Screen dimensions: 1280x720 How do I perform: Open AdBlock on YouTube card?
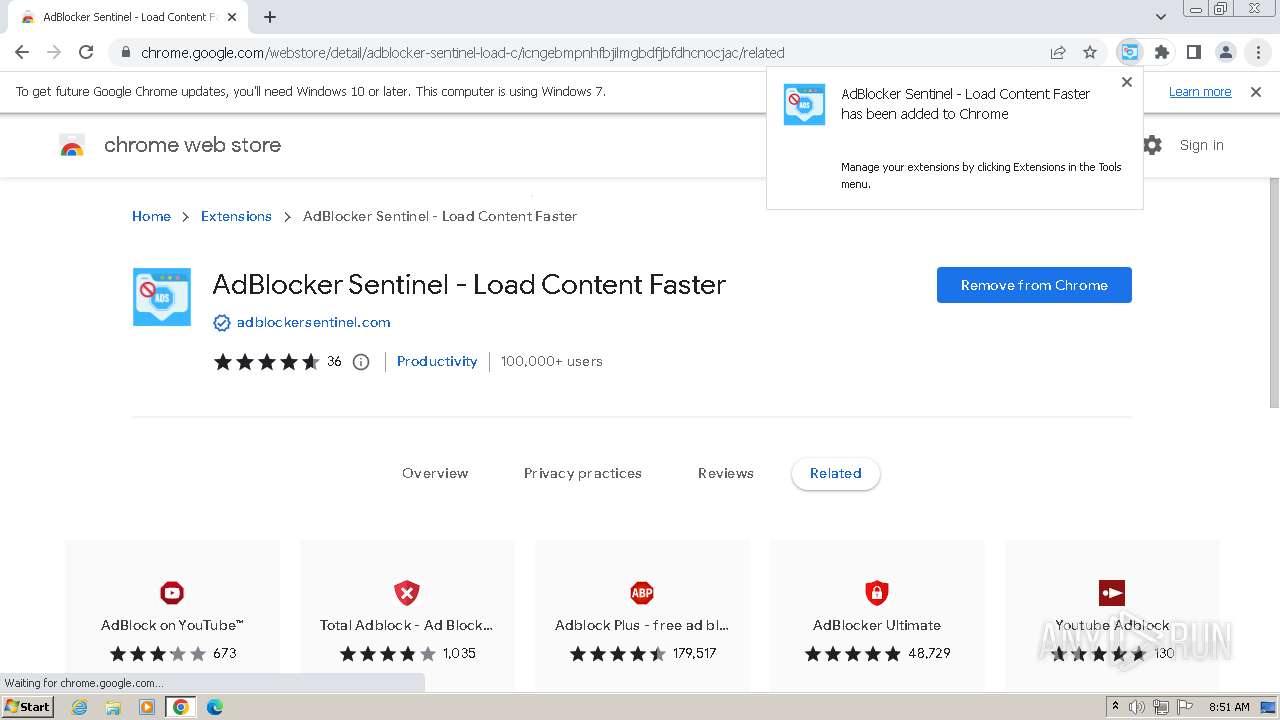click(172, 615)
